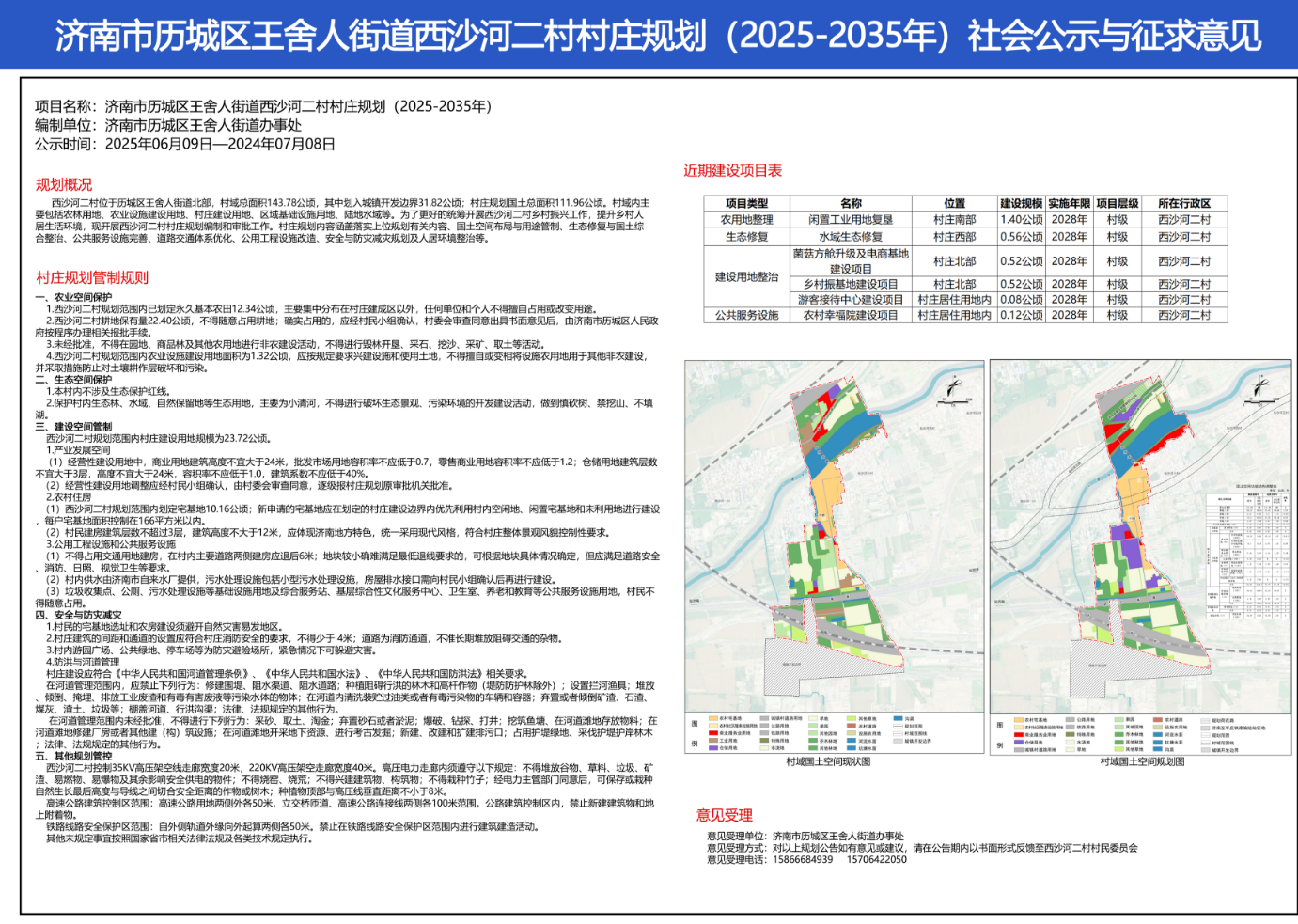
Task: Click the 建设用地整治 cell
Action: (746, 276)
